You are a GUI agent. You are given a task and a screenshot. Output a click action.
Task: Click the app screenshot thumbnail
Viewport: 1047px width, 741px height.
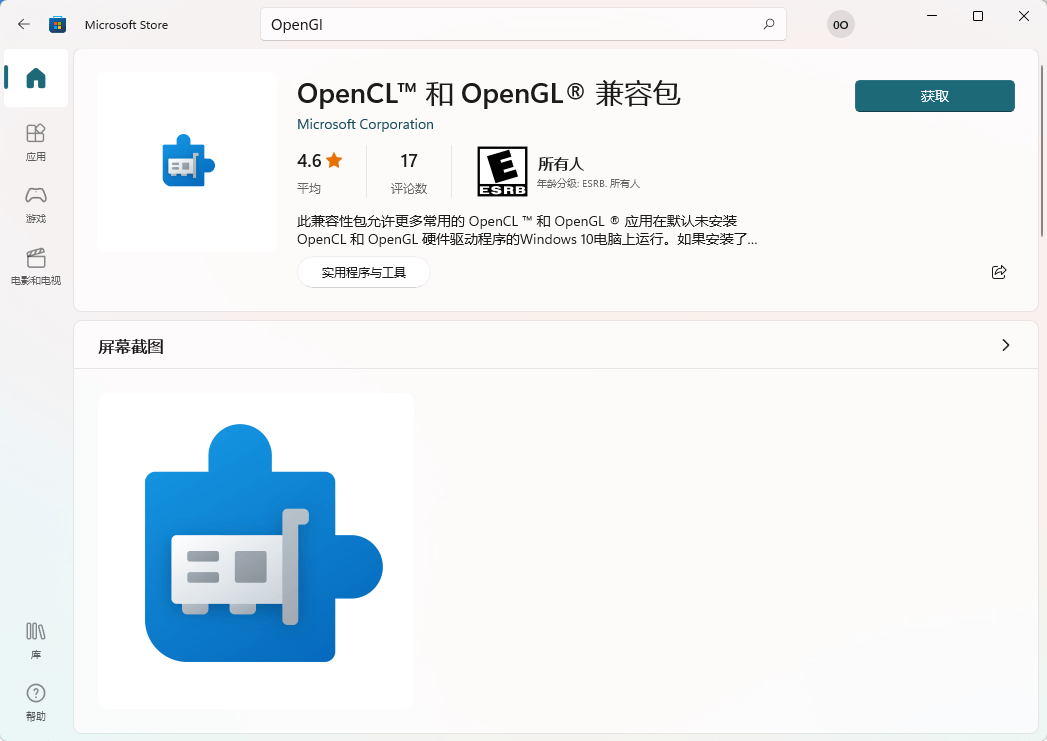[x=255, y=549]
